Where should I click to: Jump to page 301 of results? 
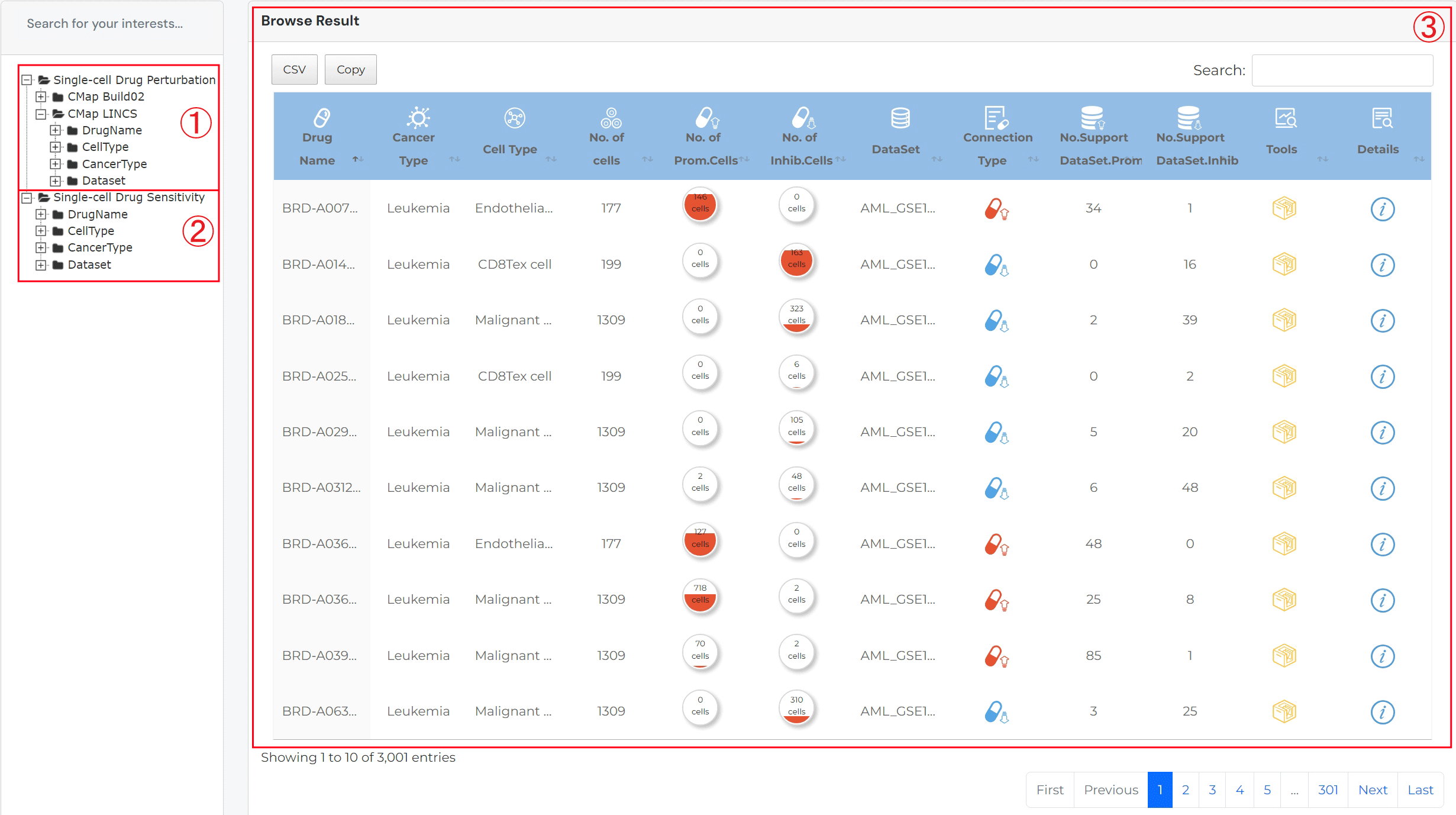click(1328, 790)
